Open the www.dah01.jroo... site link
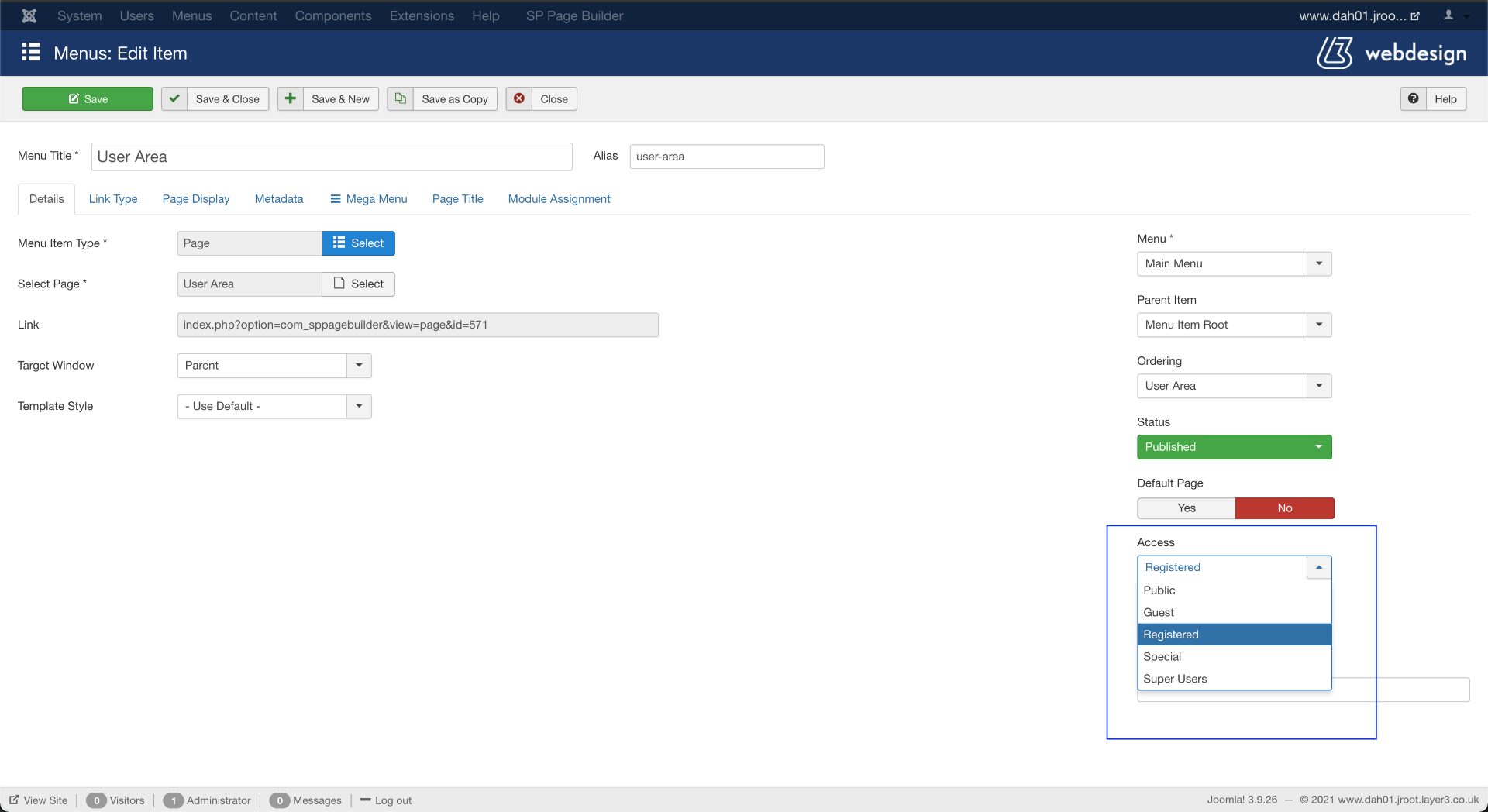Screen dimensions: 1488x812 pyautogui.click(x=1359, y=15)
